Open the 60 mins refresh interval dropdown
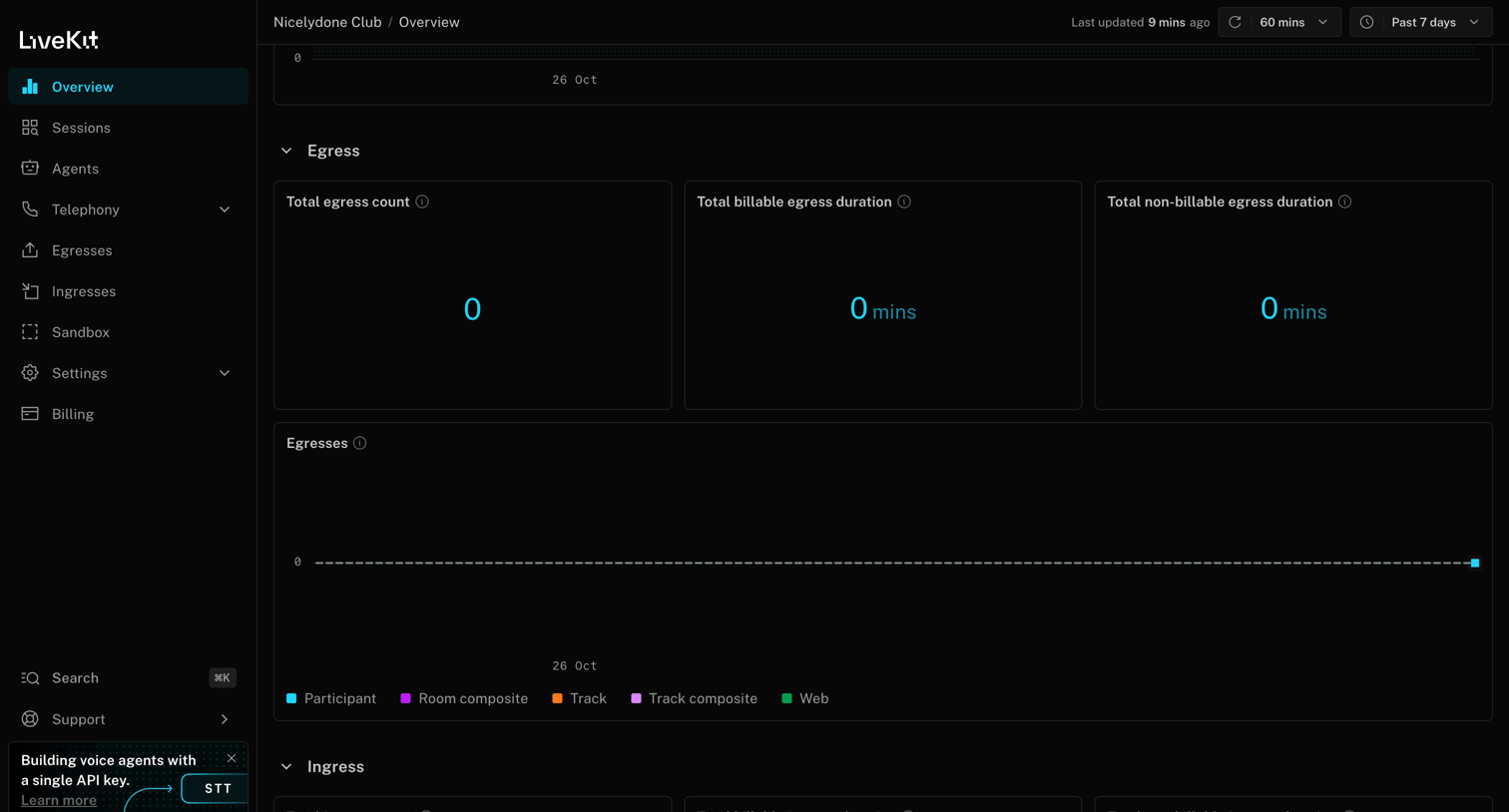Image resolution: width=1509 pixels, height=812 pixels. [1294, 22]
